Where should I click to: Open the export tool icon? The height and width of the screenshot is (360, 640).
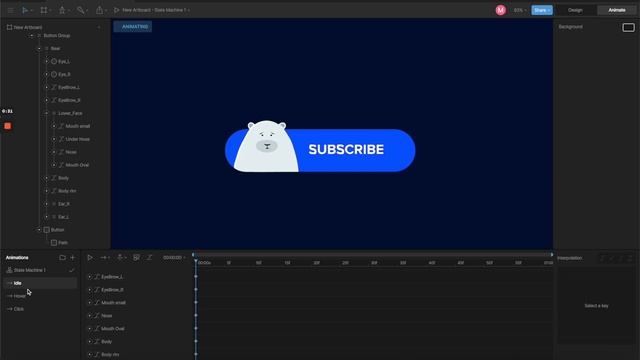coord(99,10)
